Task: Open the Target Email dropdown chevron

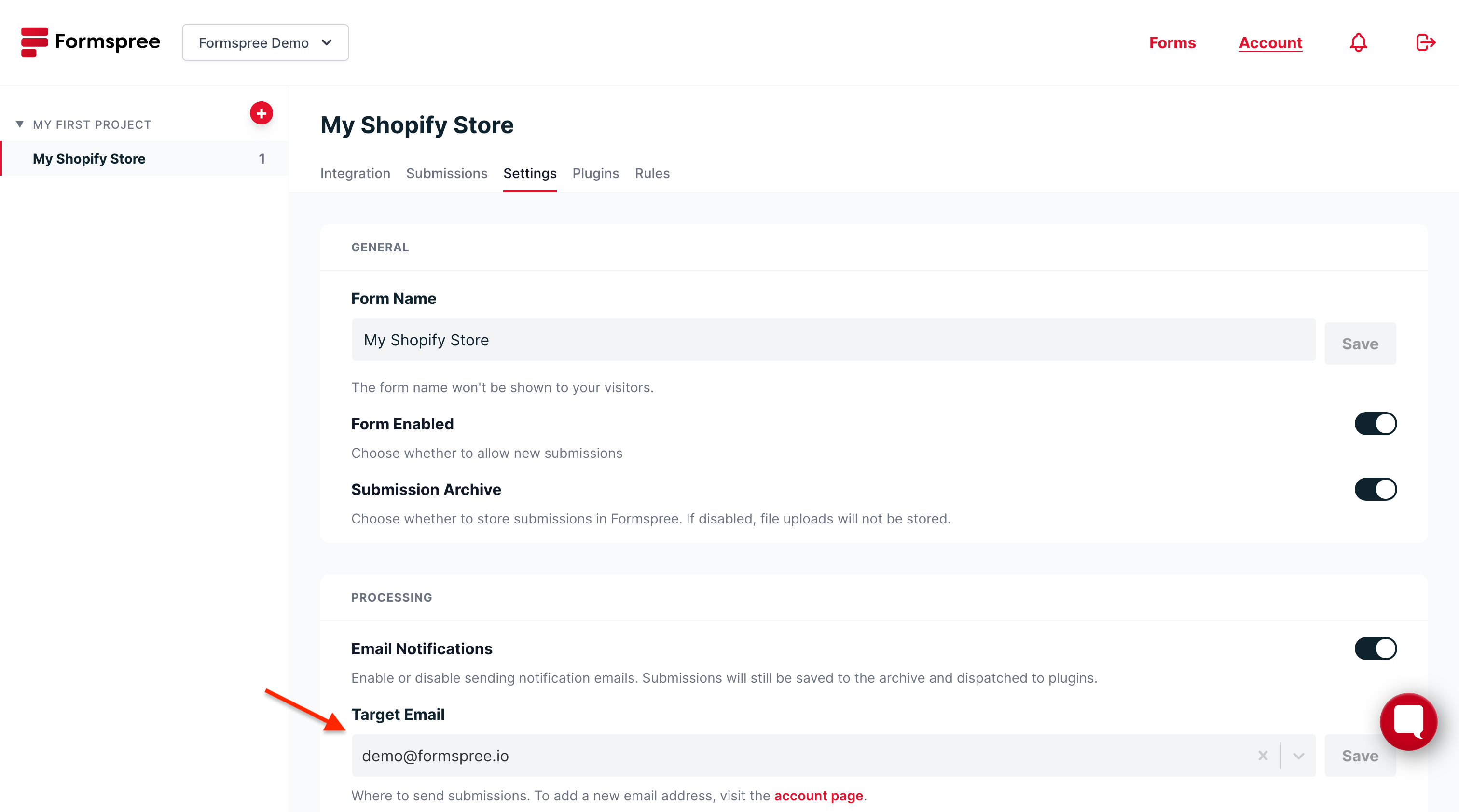Action: 1299,756
